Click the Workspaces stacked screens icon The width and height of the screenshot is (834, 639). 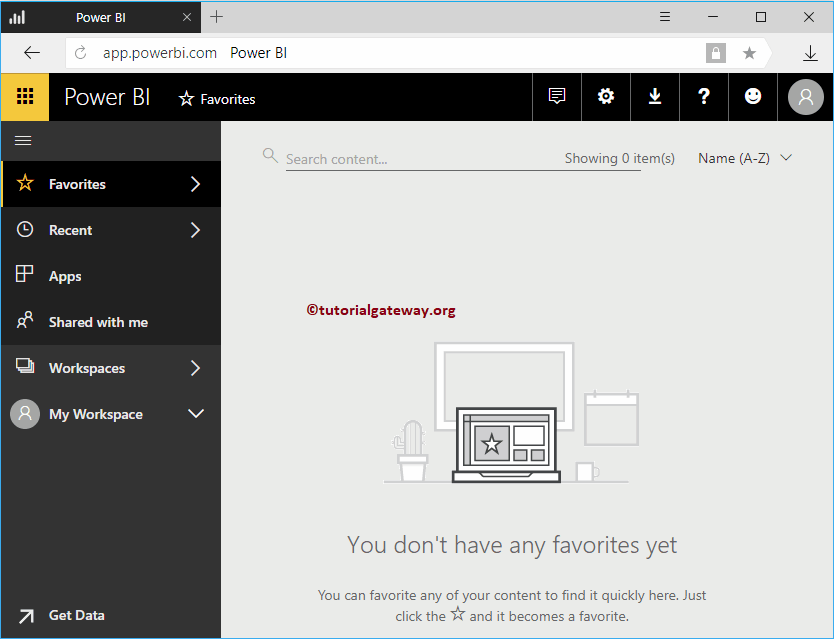(25, 366)
